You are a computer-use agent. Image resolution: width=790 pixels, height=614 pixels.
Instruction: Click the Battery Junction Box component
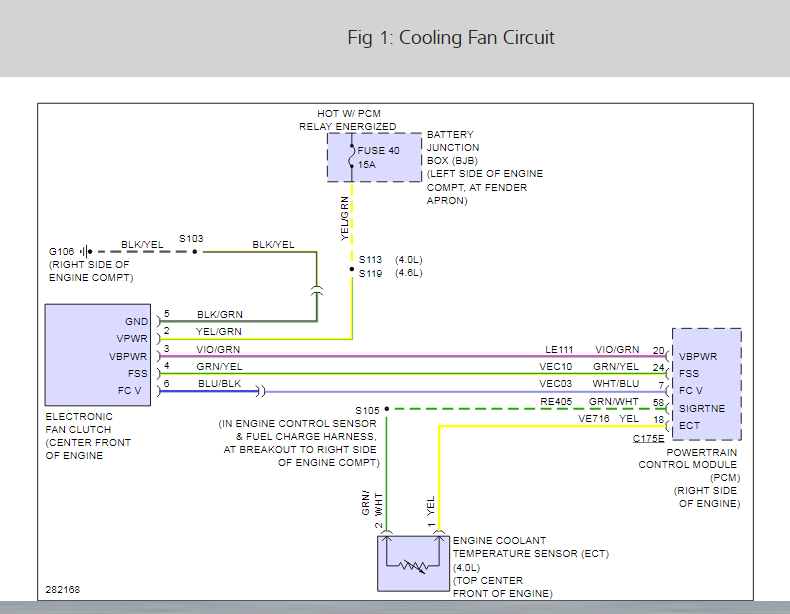[x=374, y=157]
